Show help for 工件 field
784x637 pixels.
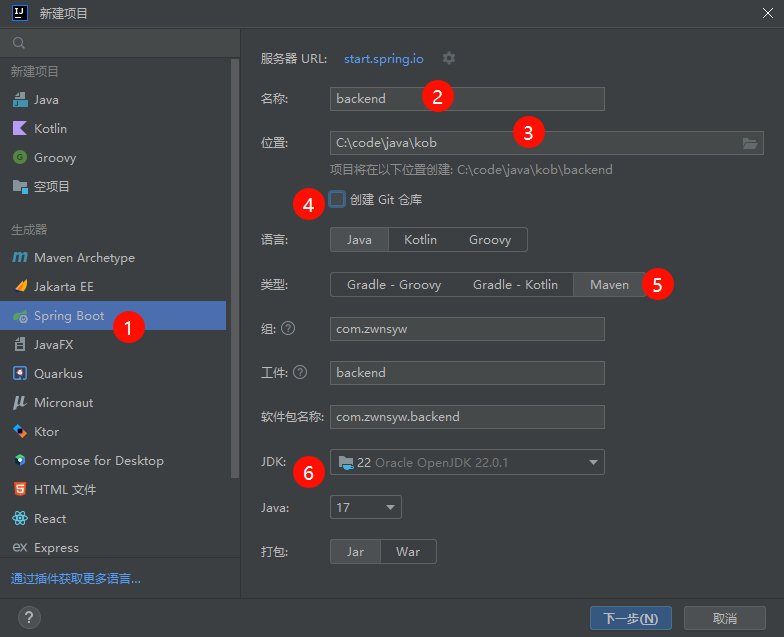(x=300, y=372)
